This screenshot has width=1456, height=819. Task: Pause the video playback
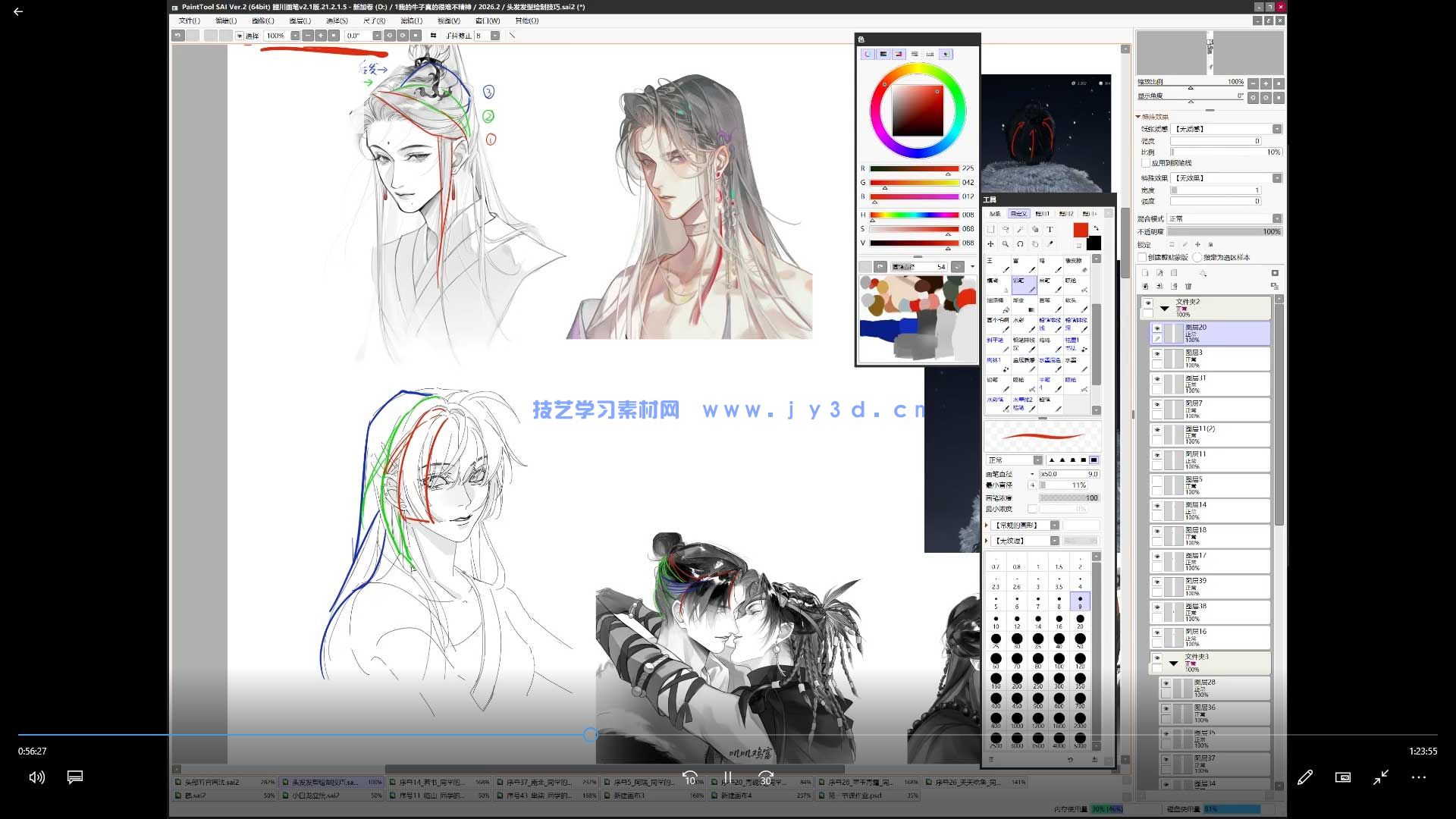(726, 777)
